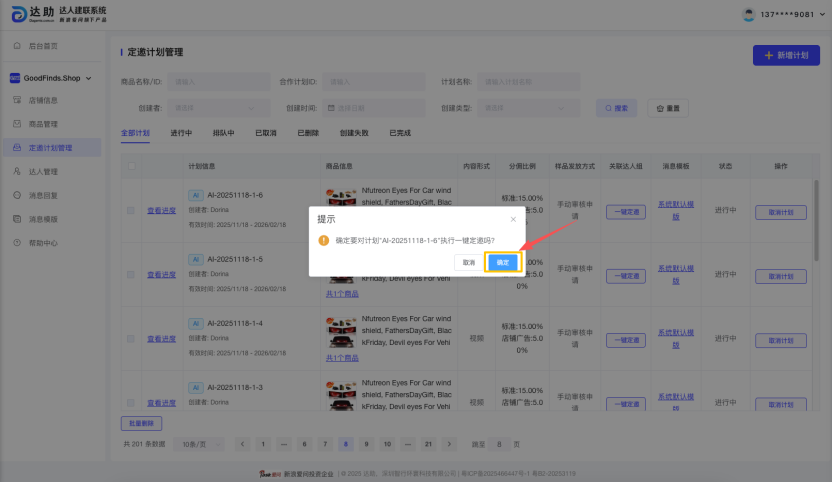Open the 创建类型 select dropdown

pos(530,107)
